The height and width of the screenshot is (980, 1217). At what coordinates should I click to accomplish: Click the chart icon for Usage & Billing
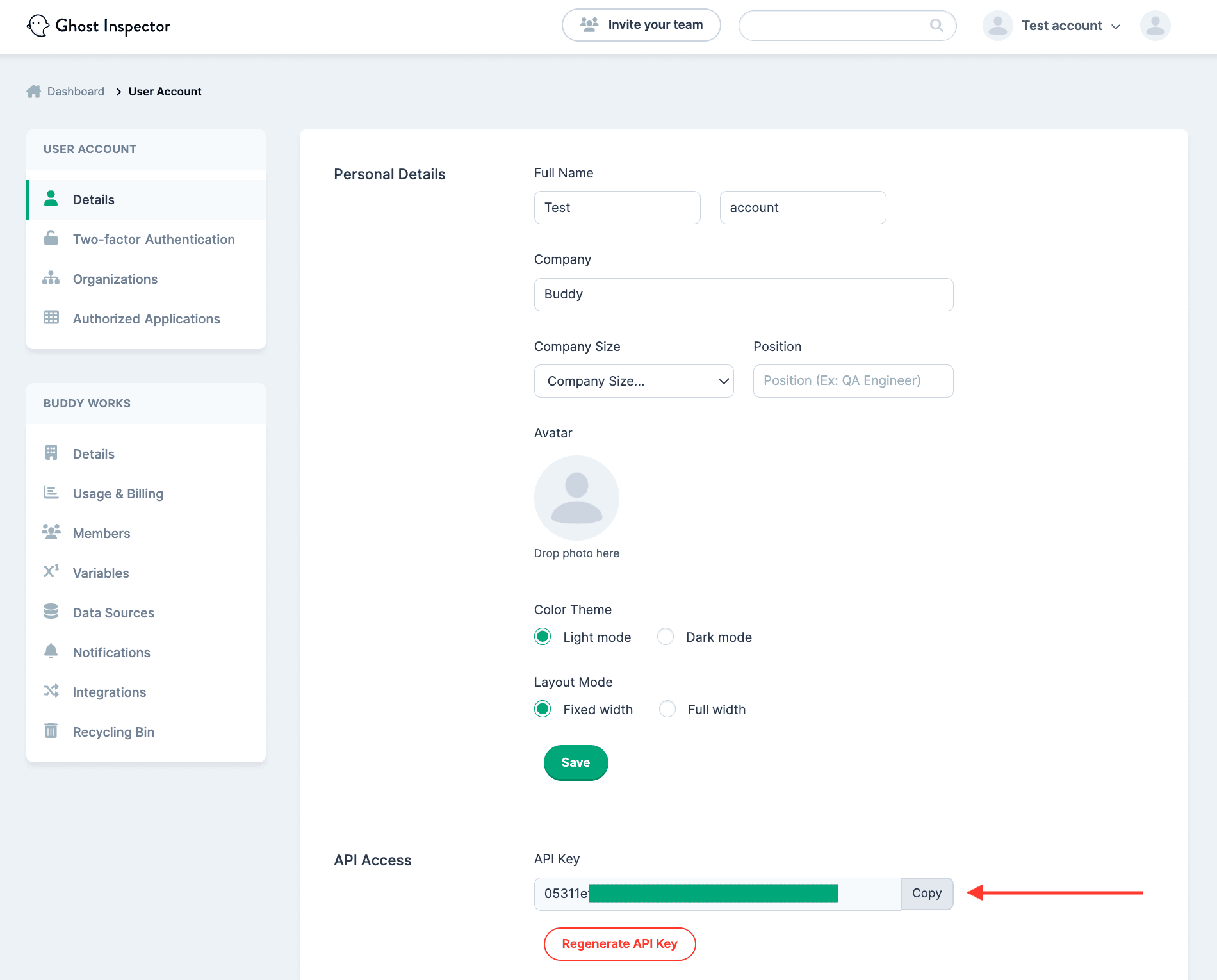[x=51, y=493]
